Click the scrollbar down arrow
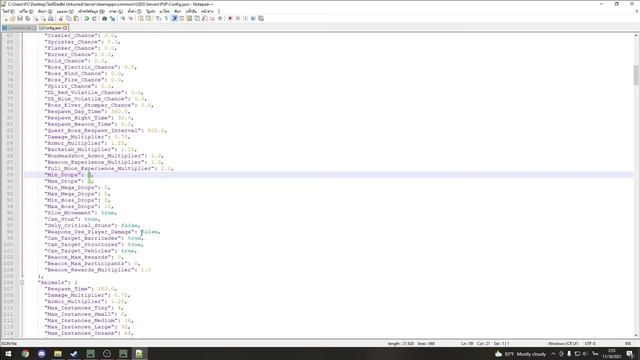Image resolution: width=640 pixels, height=360 pixels. (636, 335)
